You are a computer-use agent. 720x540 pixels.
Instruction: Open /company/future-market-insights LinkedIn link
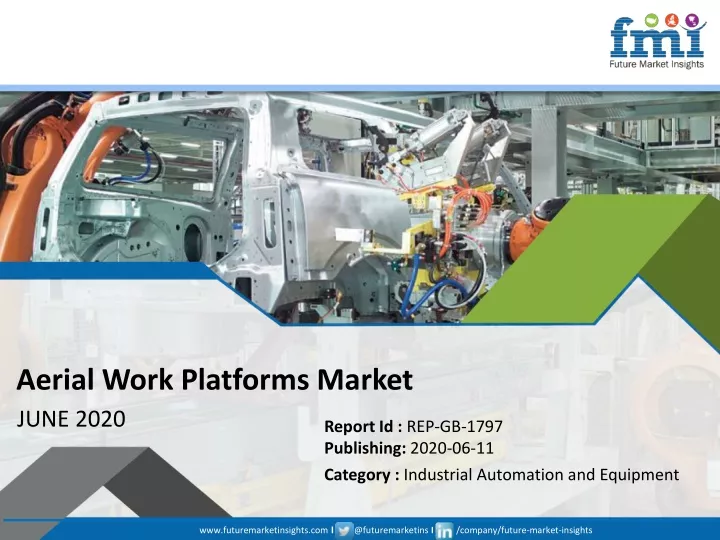(524, 530)
